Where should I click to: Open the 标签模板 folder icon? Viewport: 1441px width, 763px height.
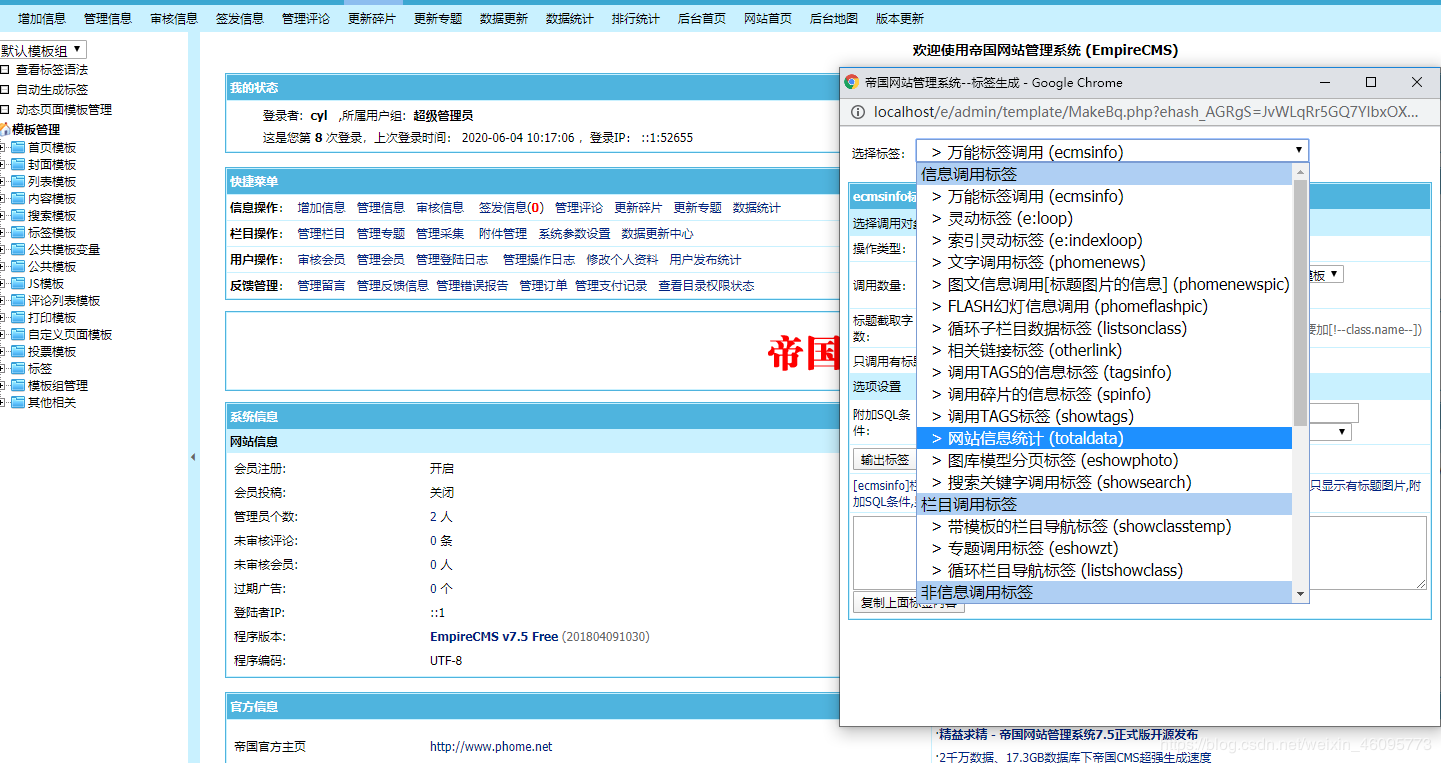click(x=18, y=232)
